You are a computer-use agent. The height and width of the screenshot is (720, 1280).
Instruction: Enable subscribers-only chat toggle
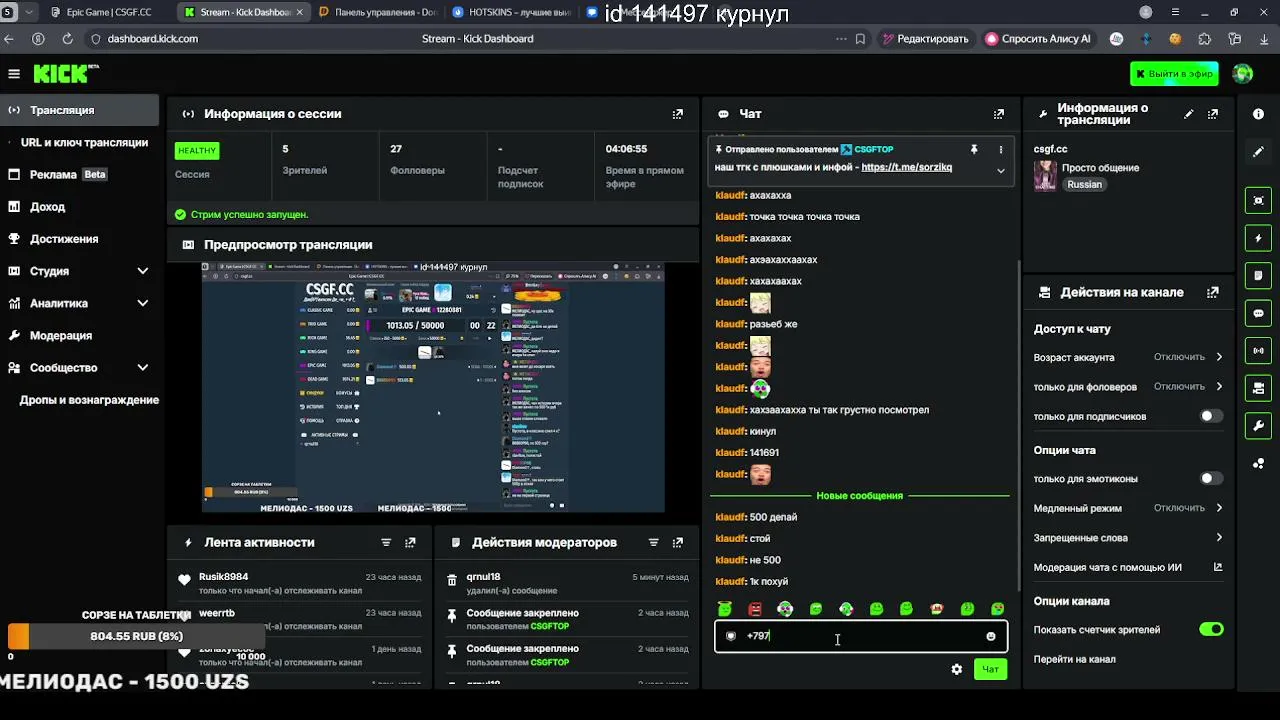tap(1211, 416)
